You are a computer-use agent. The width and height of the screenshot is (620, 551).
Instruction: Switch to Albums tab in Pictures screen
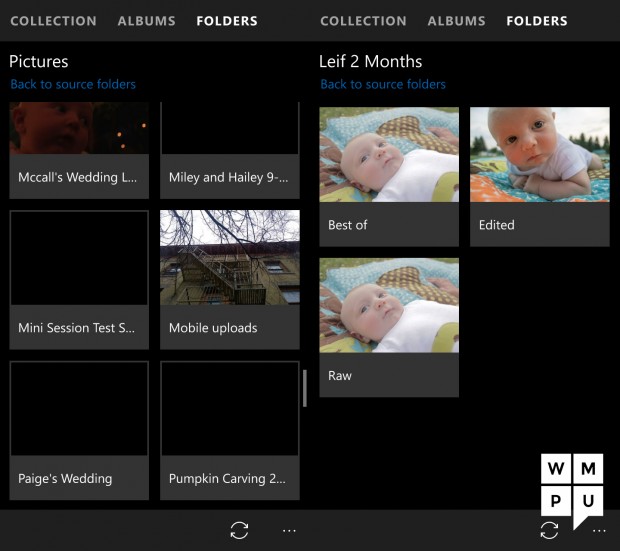[146, 21]
